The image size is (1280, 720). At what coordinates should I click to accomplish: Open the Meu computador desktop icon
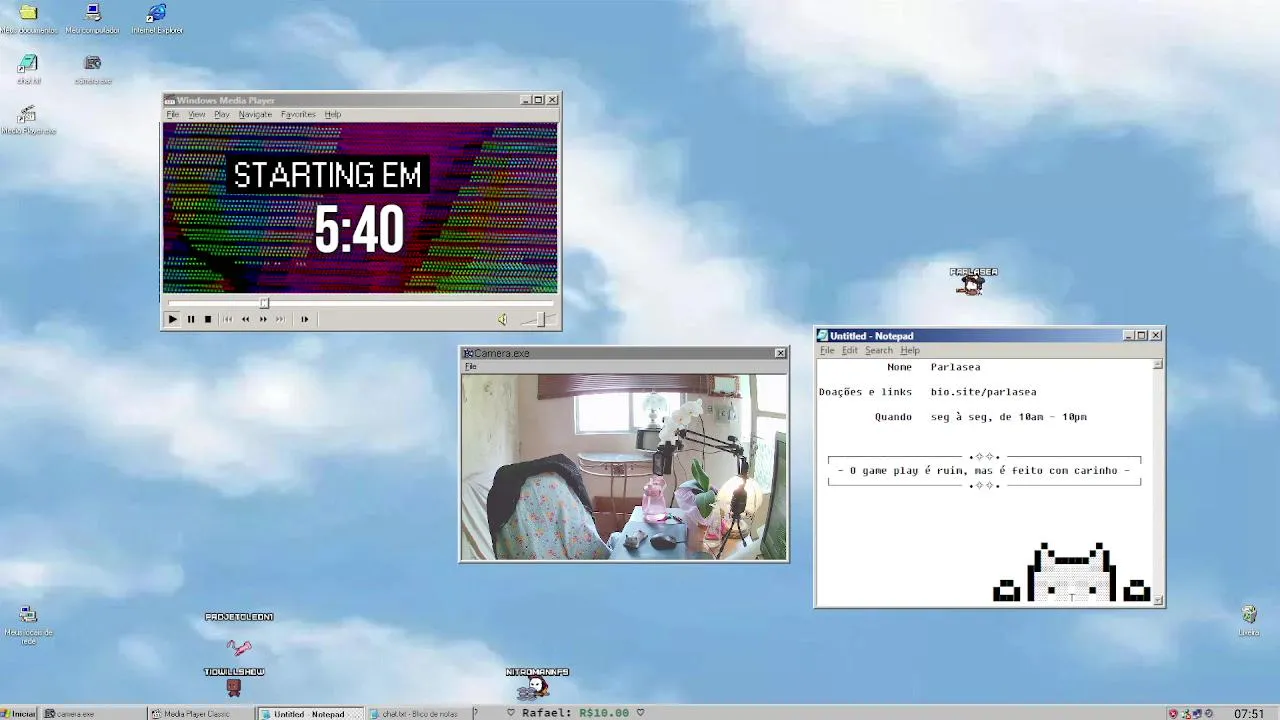[x=93, y=18]
